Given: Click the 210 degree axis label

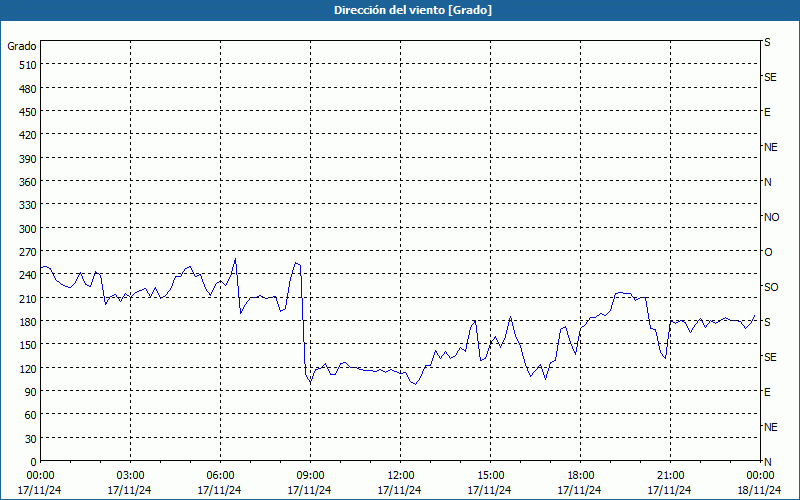Looking at the screenshot, I should 28,298.
